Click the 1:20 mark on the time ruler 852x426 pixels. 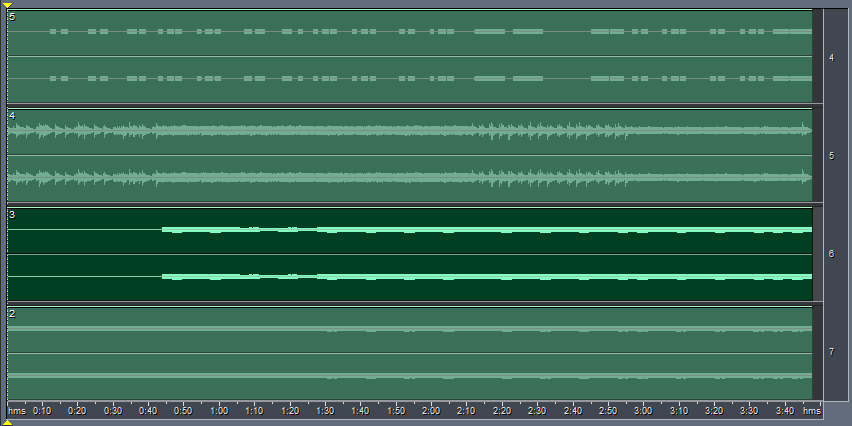click(290, 410)
